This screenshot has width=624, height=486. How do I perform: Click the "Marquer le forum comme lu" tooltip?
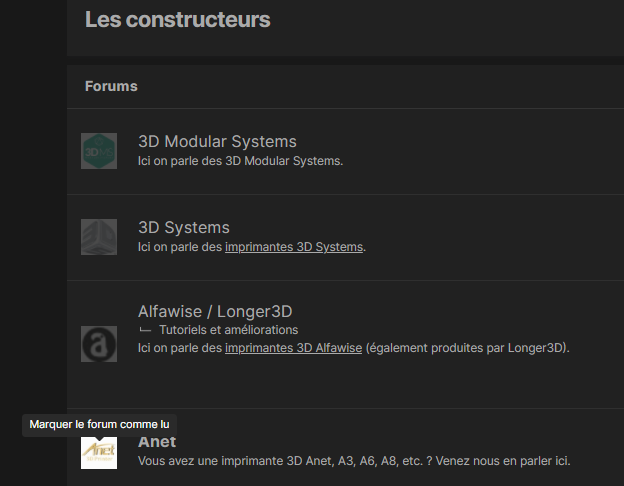click(x=99, y=425)
